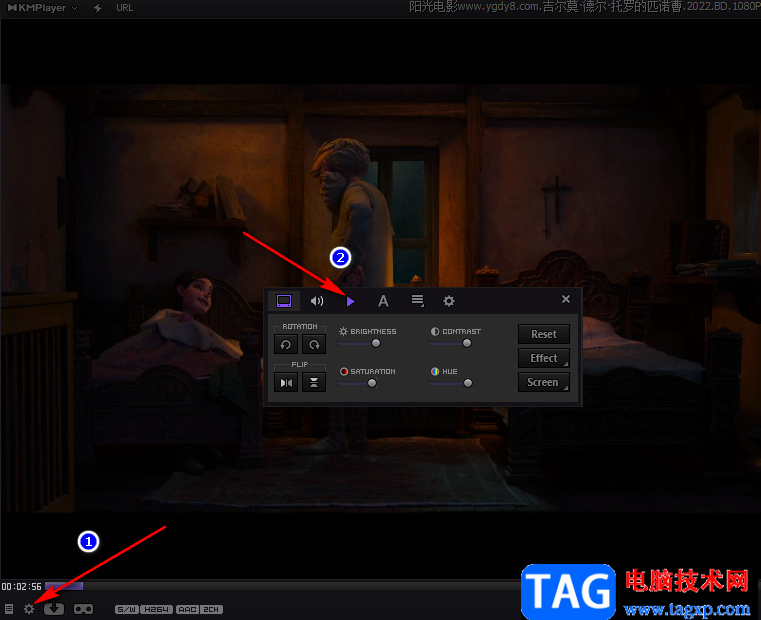
Task: Adjust the Contrast slider
Action: coord(467,343)
